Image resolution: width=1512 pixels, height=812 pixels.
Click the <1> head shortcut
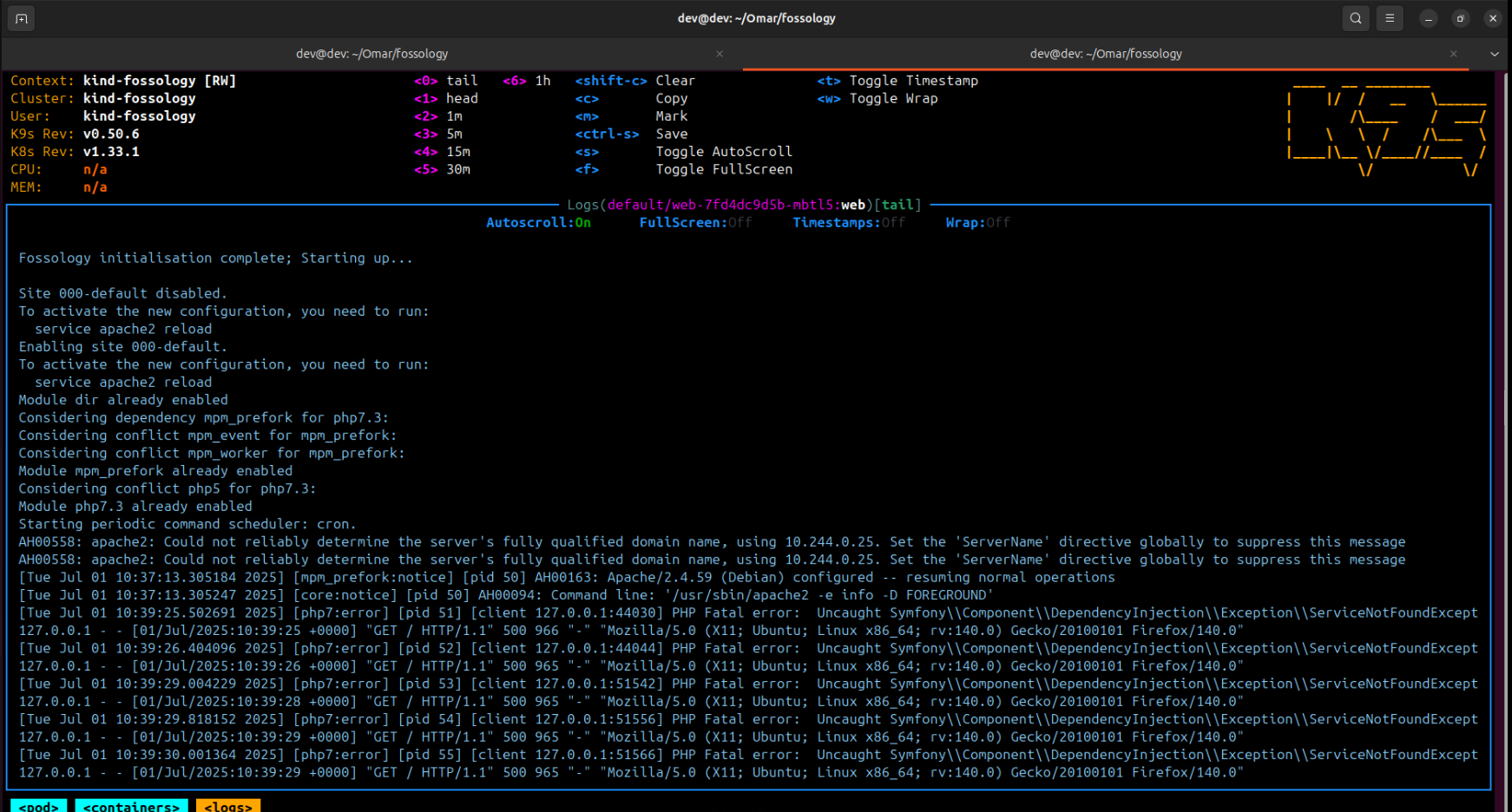[446, 99]
